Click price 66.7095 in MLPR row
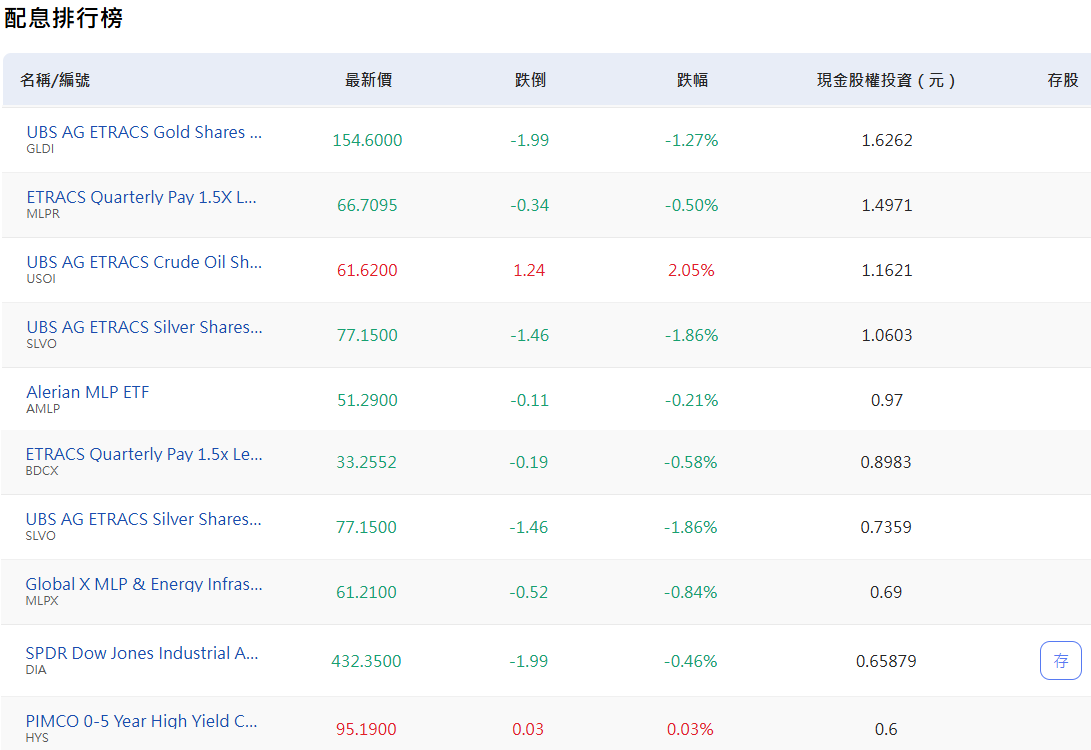This screenshot has height=750, width=1091. (367, 205)
